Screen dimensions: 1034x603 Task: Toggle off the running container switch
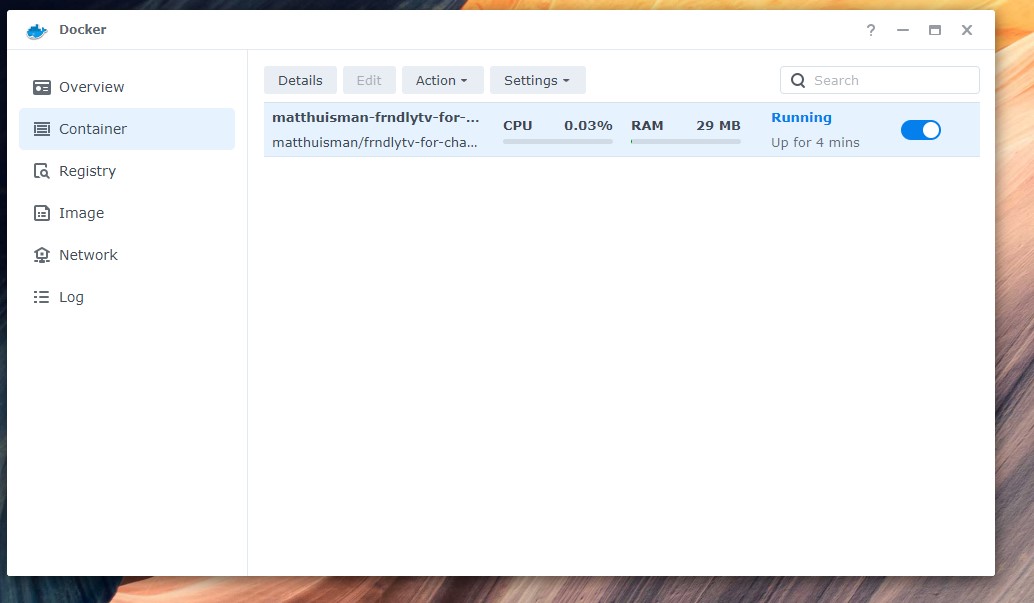pyautogui.click(x=920, y=130)
